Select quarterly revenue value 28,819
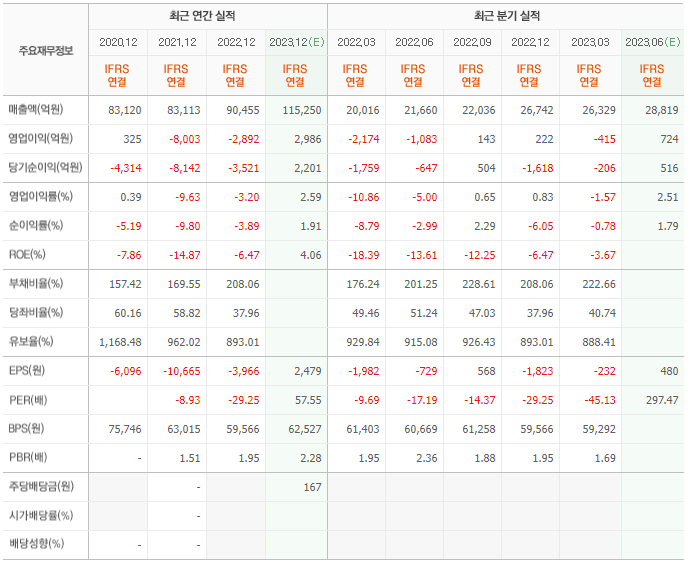This screenshot has width=690, height=562. 662,110
